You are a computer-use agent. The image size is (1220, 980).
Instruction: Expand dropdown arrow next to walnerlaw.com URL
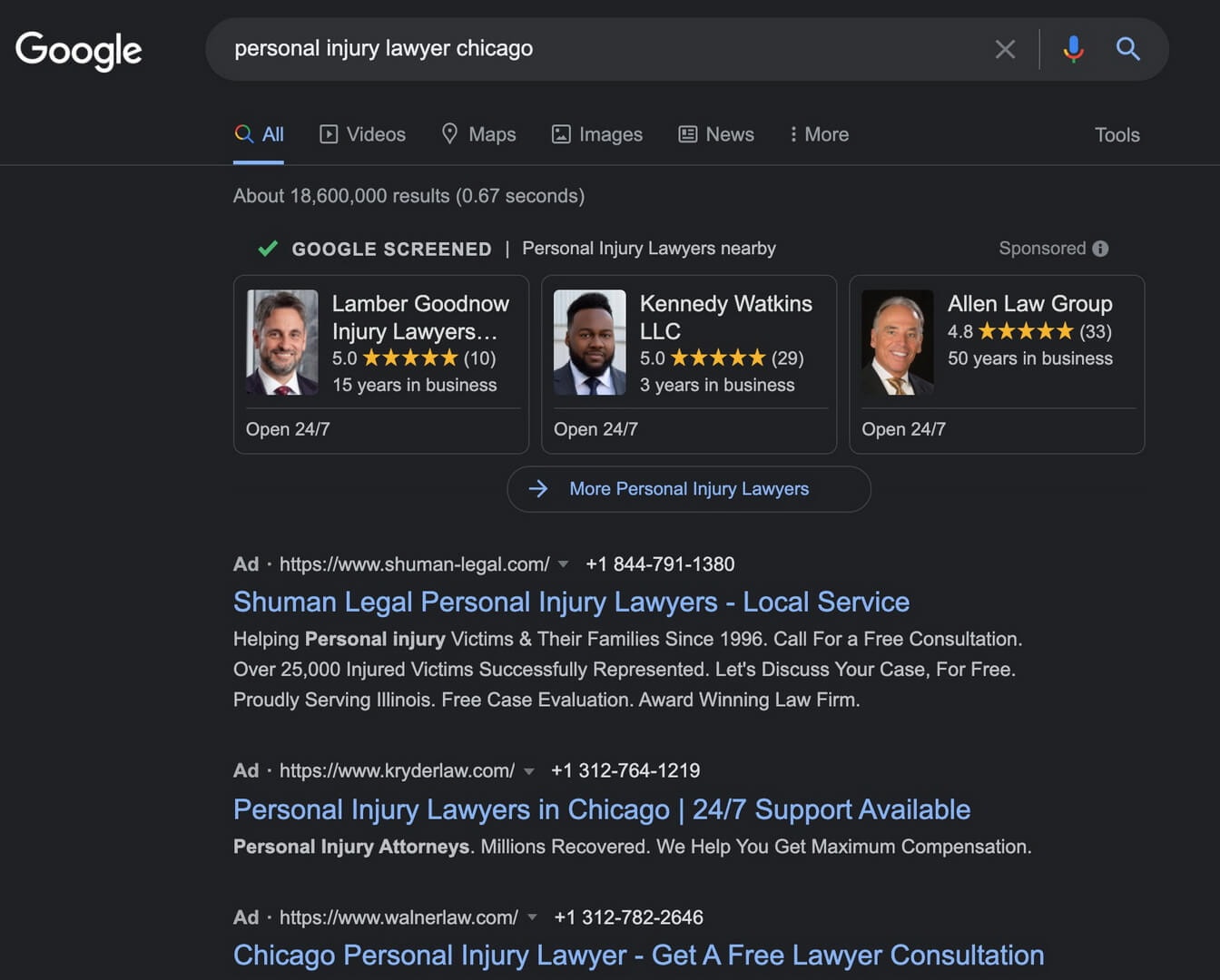point(532,917)
